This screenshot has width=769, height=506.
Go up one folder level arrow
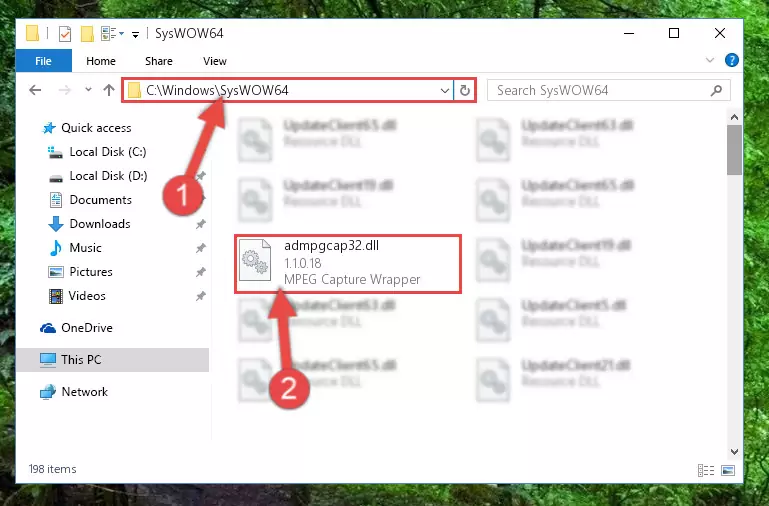point(109,90)
